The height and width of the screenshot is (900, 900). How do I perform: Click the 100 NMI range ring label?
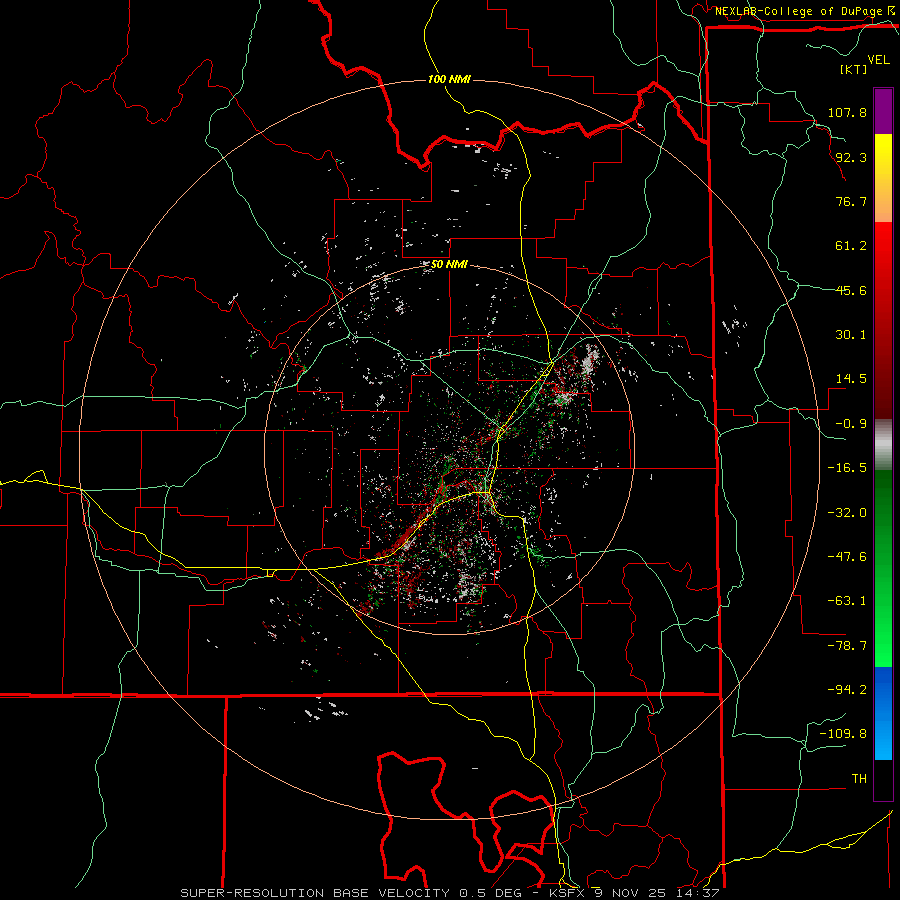coord(449,79)
